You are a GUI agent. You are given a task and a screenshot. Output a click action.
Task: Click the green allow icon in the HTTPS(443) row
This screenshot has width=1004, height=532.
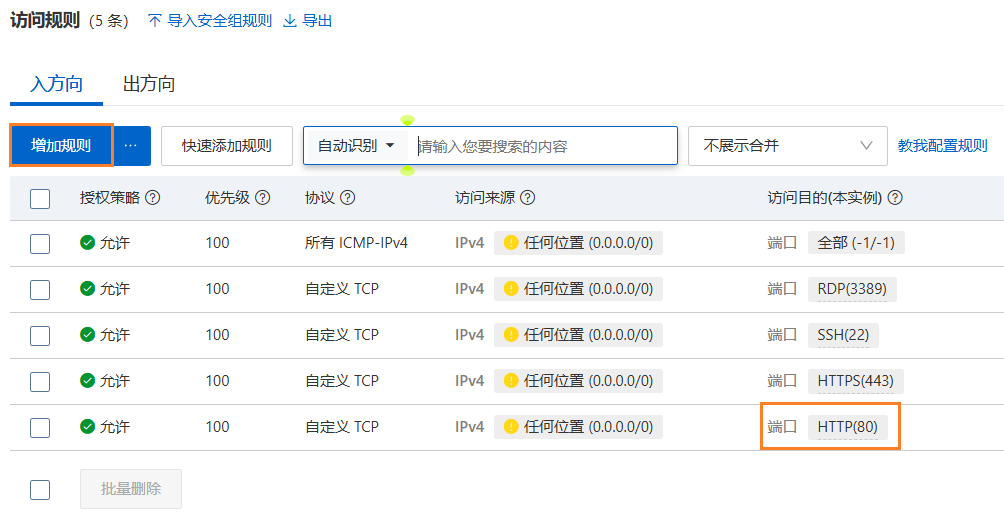[x=88, y=381]
